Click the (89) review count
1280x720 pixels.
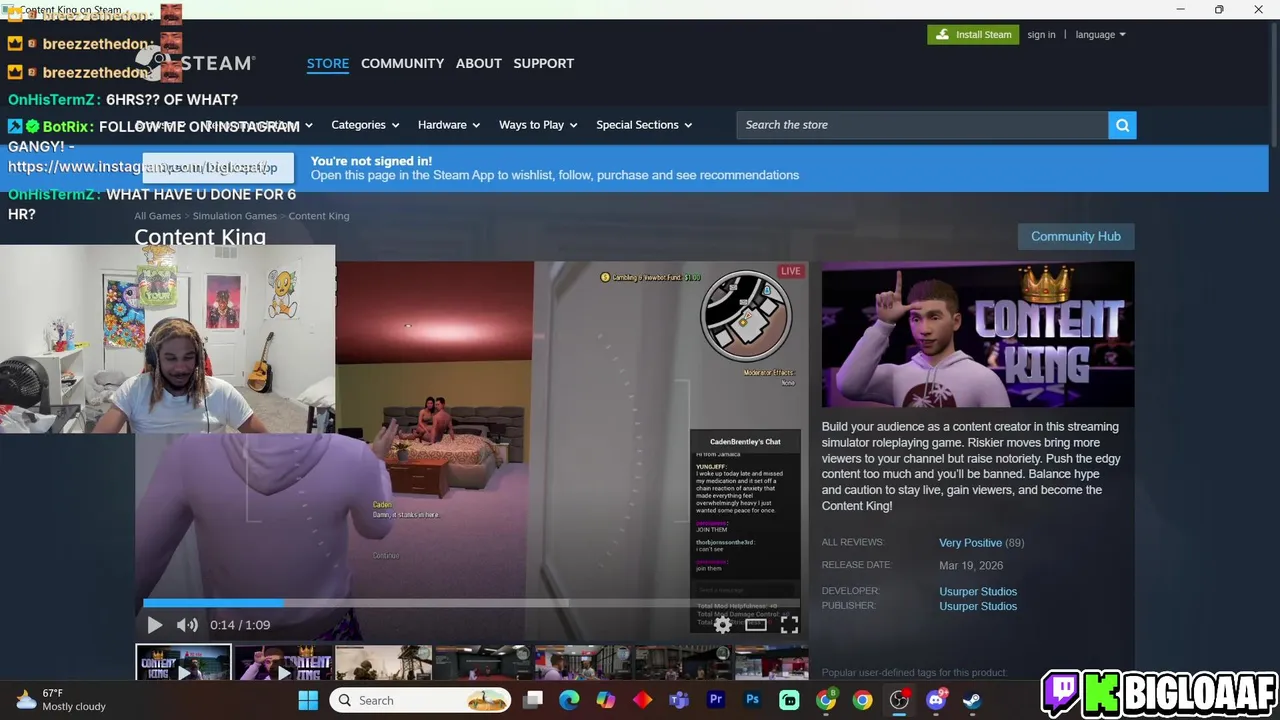(1015, 542)
